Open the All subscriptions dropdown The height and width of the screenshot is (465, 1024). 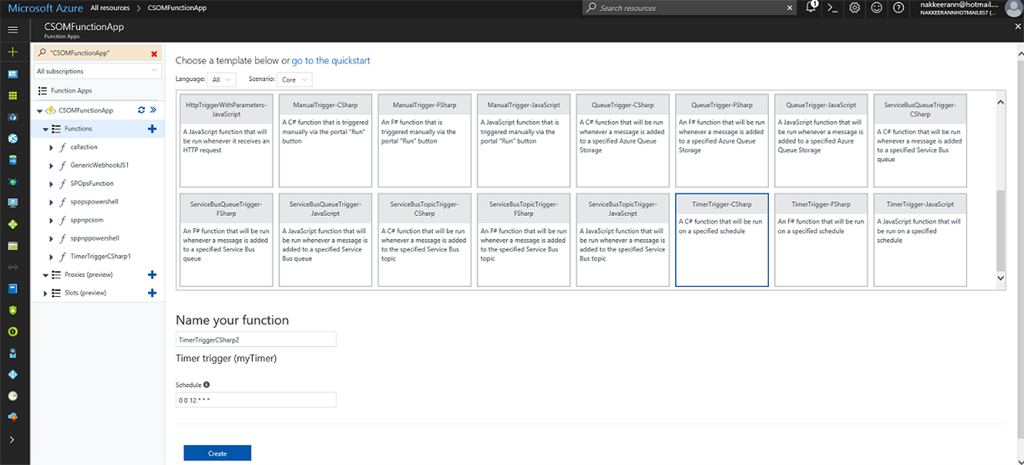click(x=97, y=72)
